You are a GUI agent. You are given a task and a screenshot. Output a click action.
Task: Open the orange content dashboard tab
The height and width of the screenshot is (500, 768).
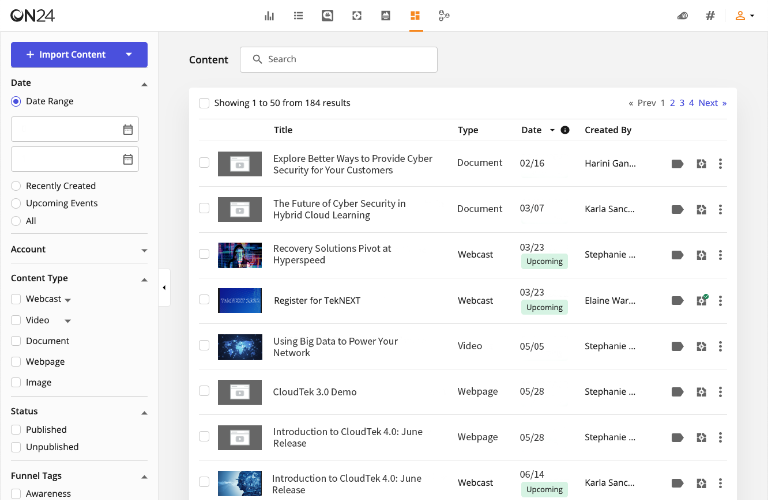point(415,16)
